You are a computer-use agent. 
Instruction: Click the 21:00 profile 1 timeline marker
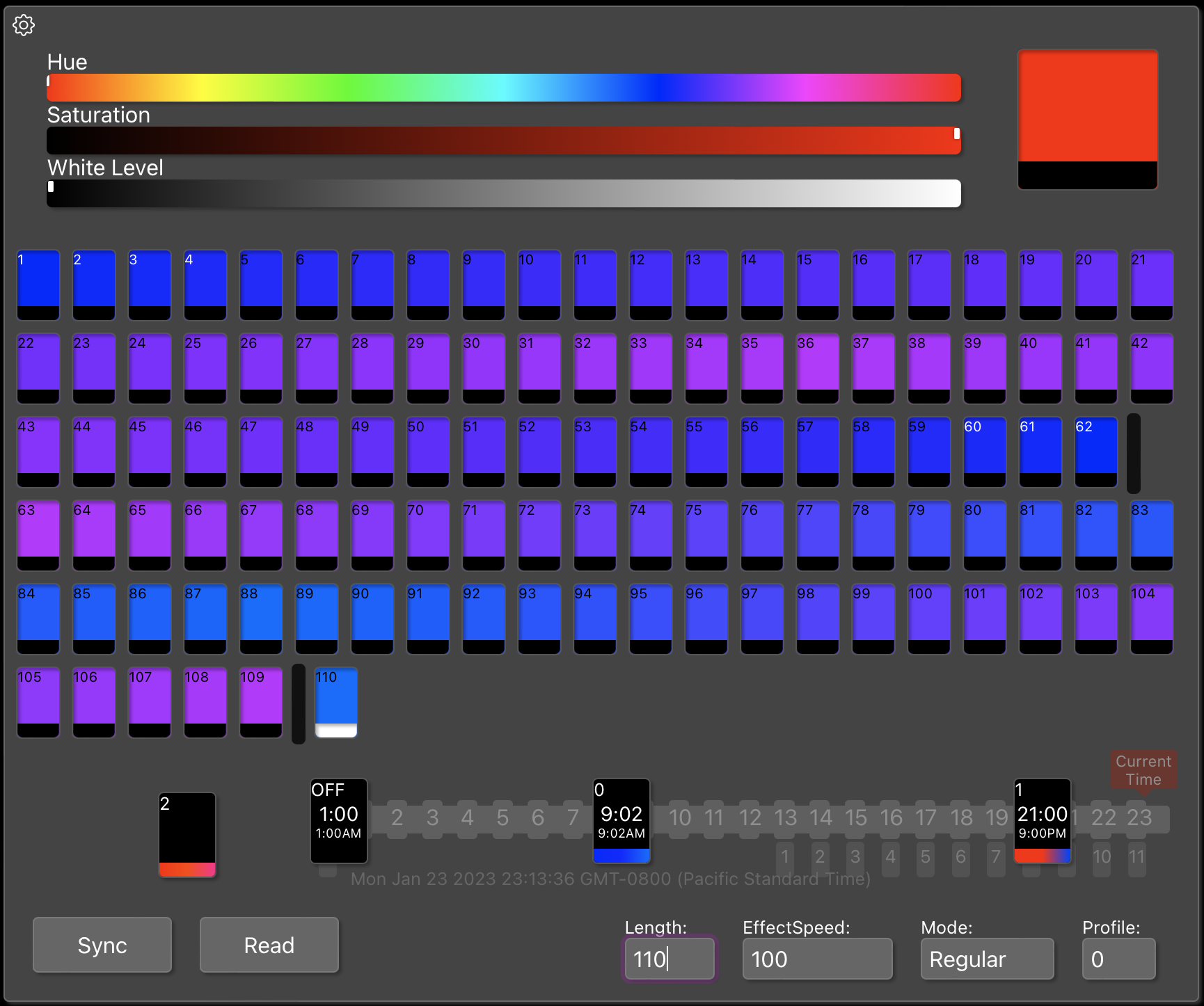[1042, 820]
